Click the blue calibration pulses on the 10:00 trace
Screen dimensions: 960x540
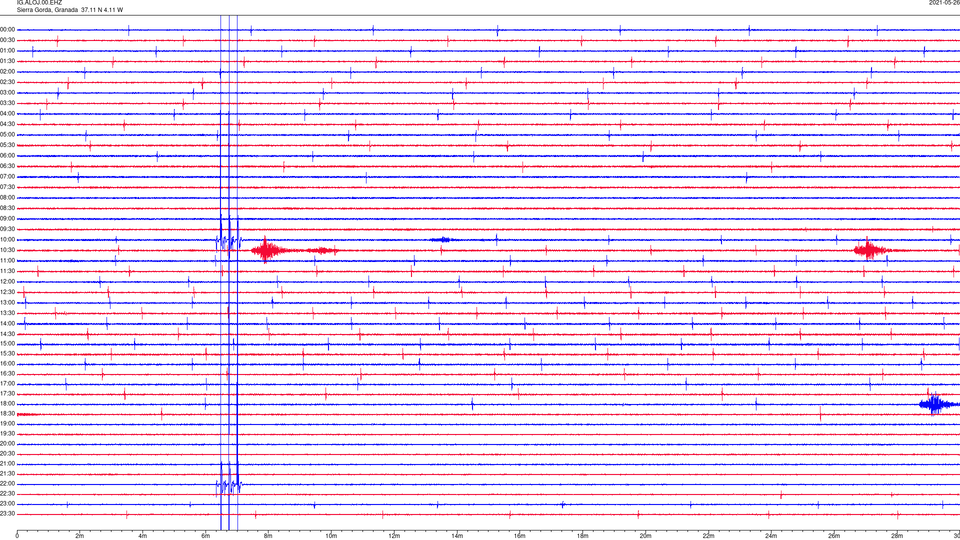(229, 242)
